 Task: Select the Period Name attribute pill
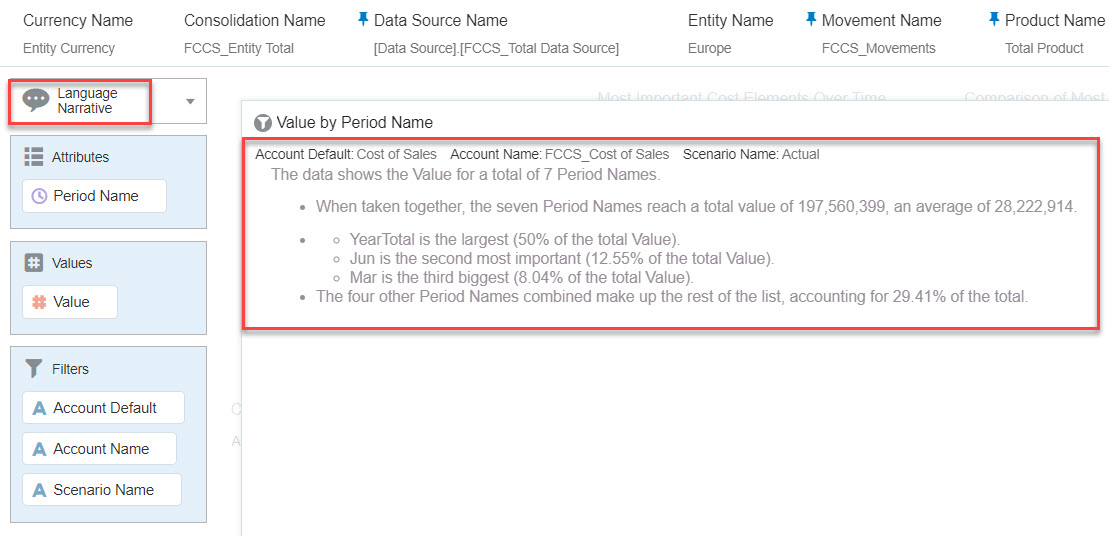[94, 196]
